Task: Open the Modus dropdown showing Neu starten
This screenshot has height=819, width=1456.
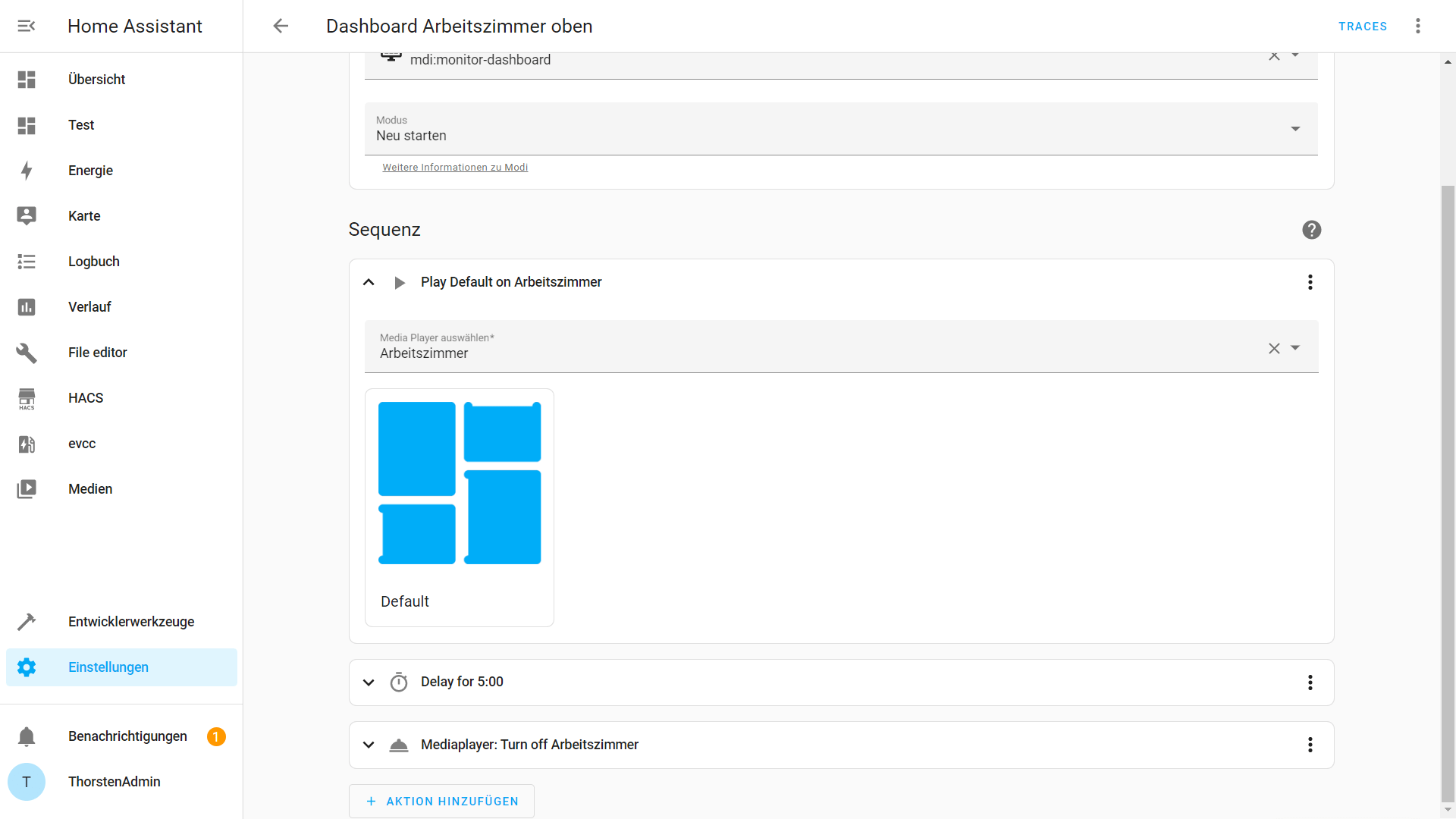Action: tap(1295, 129)
